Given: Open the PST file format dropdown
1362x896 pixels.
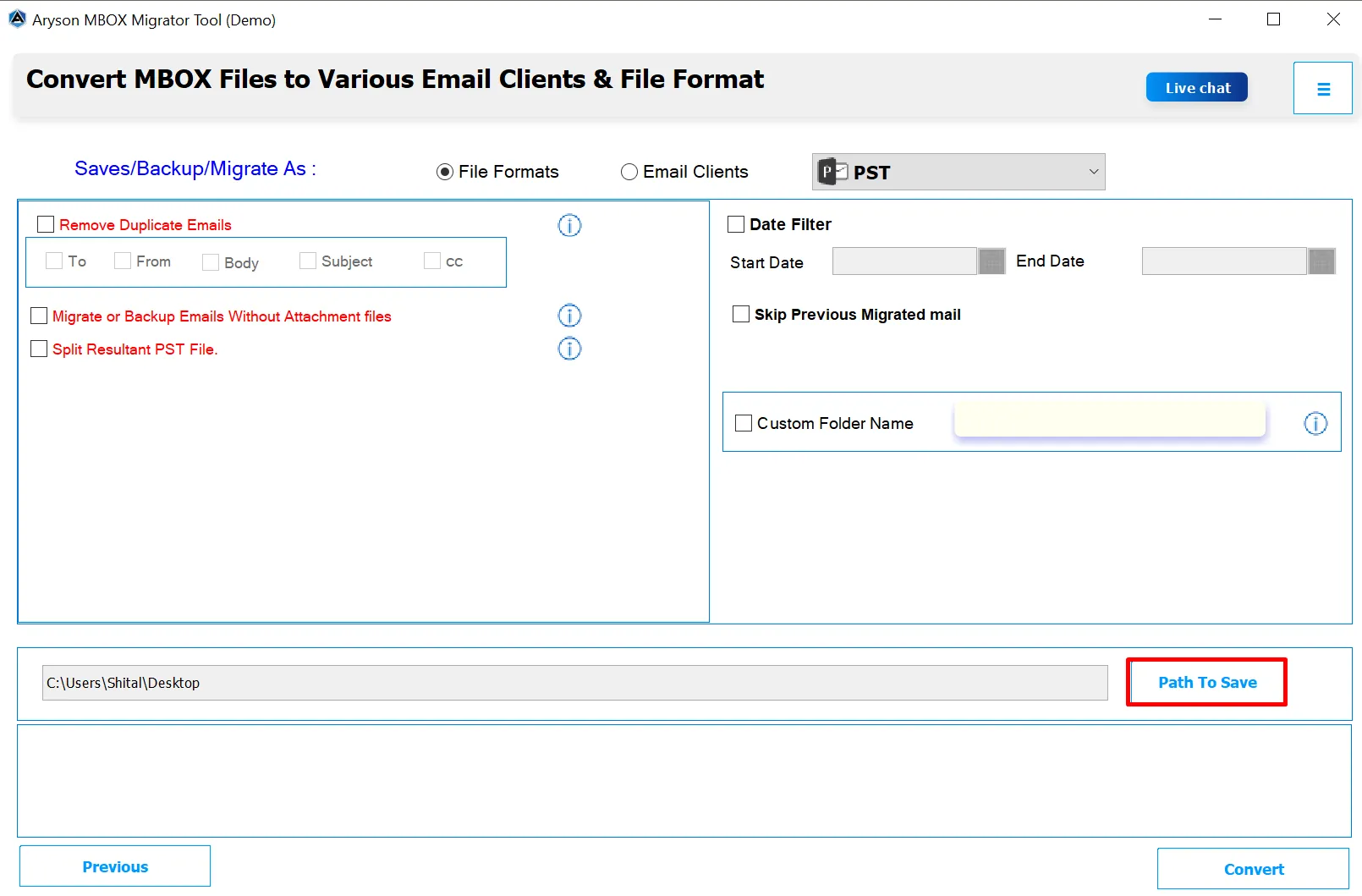Looking at the screenshot, I should [x=1092, y=172].
